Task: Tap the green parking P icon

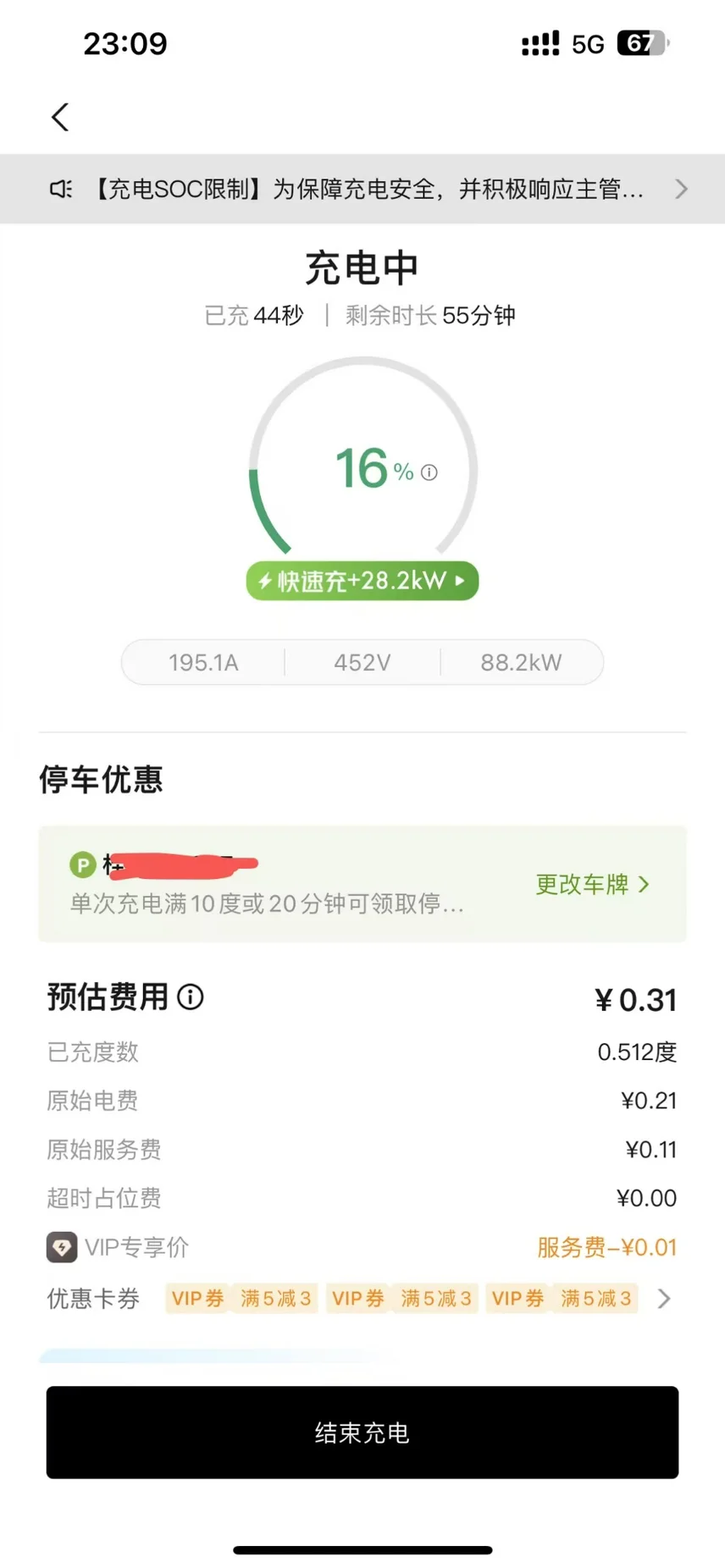Action: (x=82, y=864)
